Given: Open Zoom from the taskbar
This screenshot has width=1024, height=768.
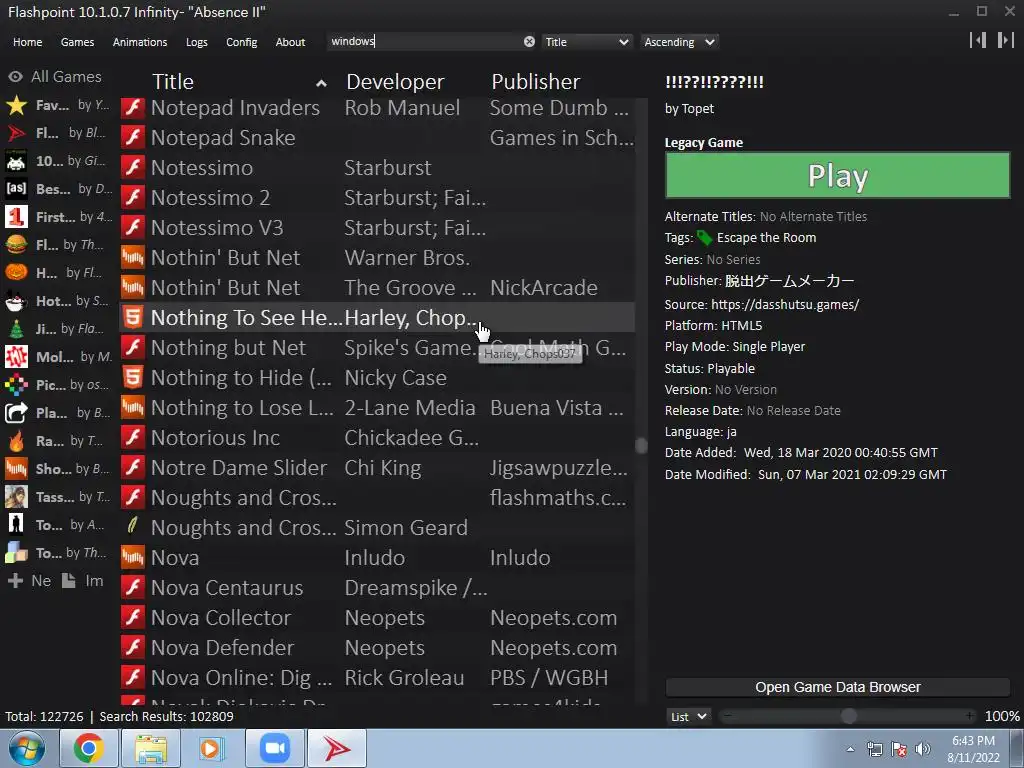Looking at the screenshot, I should pyautogui.click(x=275, y=748).
